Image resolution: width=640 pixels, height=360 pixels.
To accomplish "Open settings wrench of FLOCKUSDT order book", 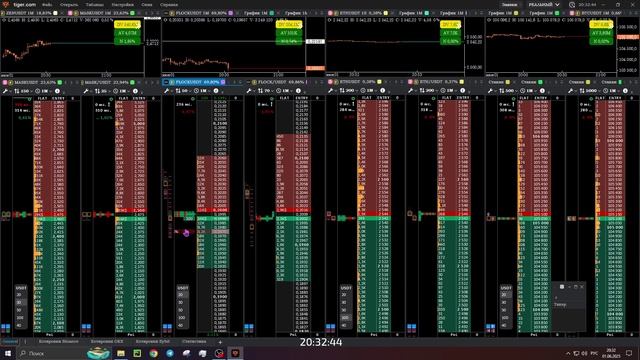I will click(167, 91).
